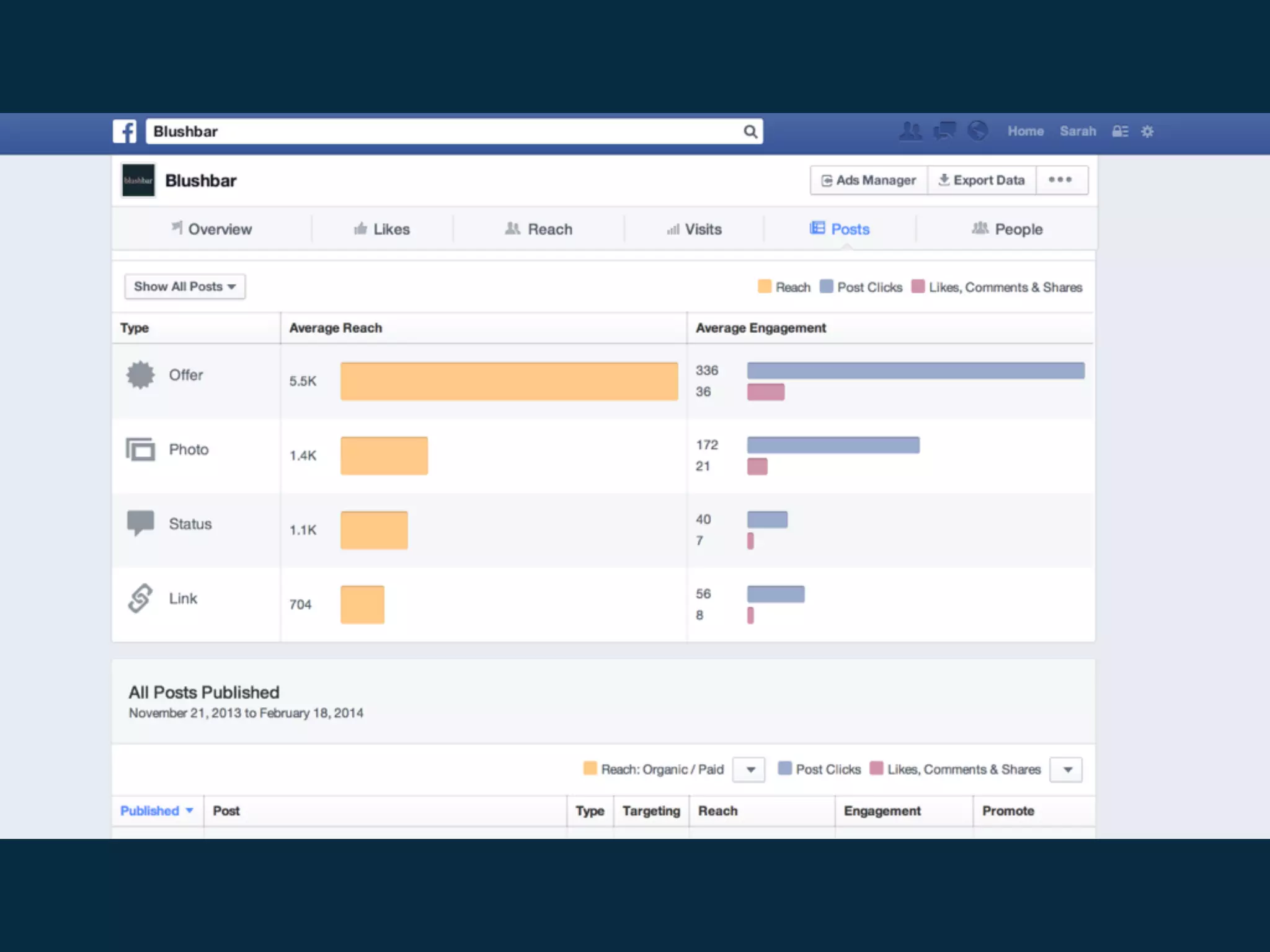Open the messages icon in top bar

(x=944, y=131)
